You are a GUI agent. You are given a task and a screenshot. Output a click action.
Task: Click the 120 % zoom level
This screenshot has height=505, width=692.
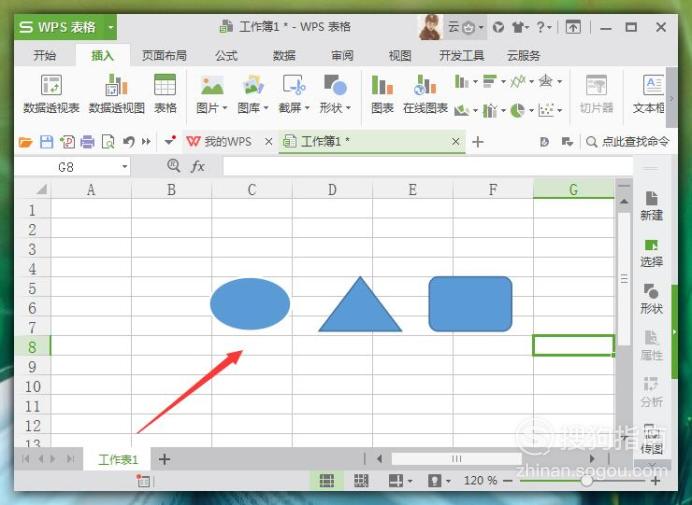(480, 481)
